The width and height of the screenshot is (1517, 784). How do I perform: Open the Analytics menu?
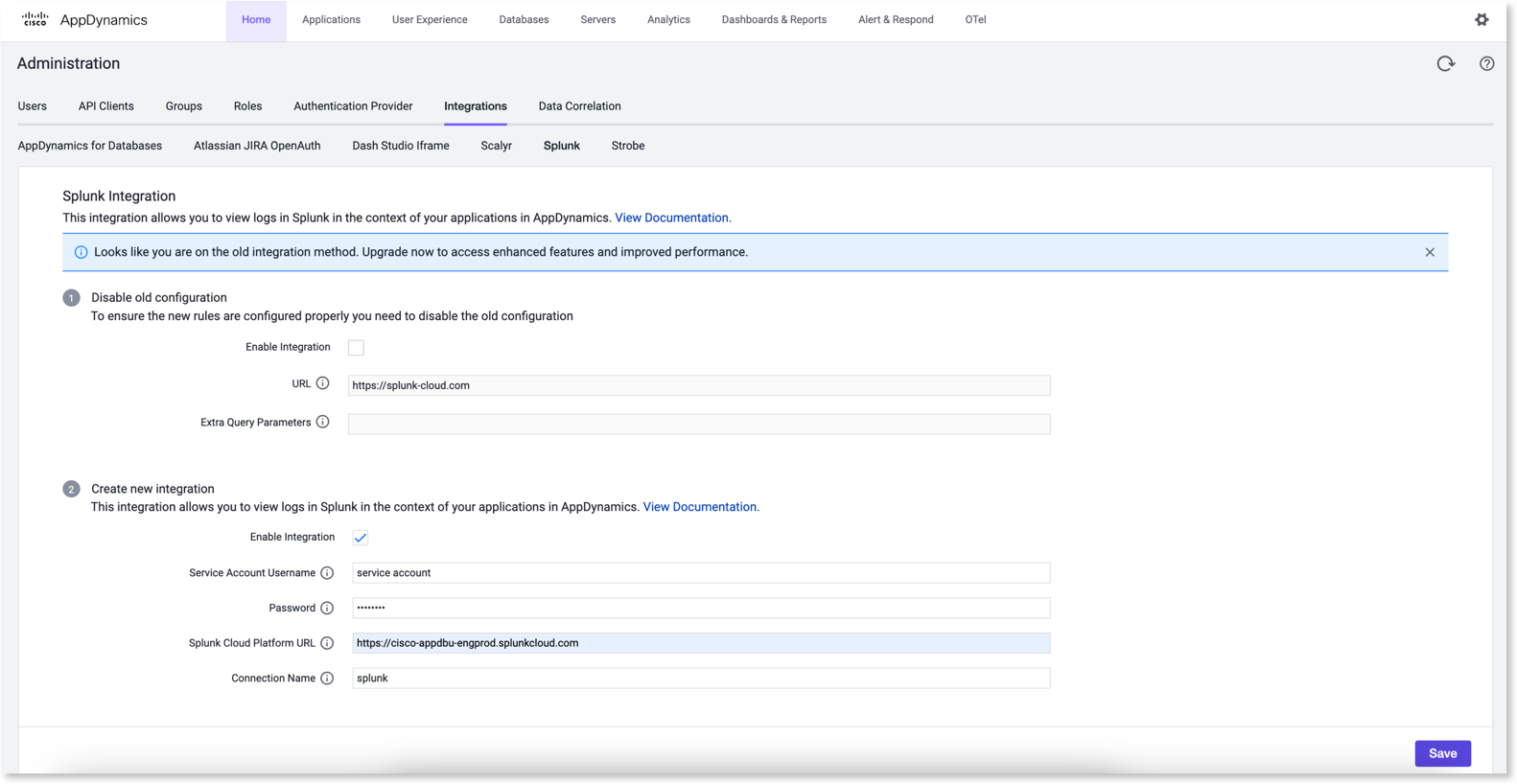[x=668, y=20]
